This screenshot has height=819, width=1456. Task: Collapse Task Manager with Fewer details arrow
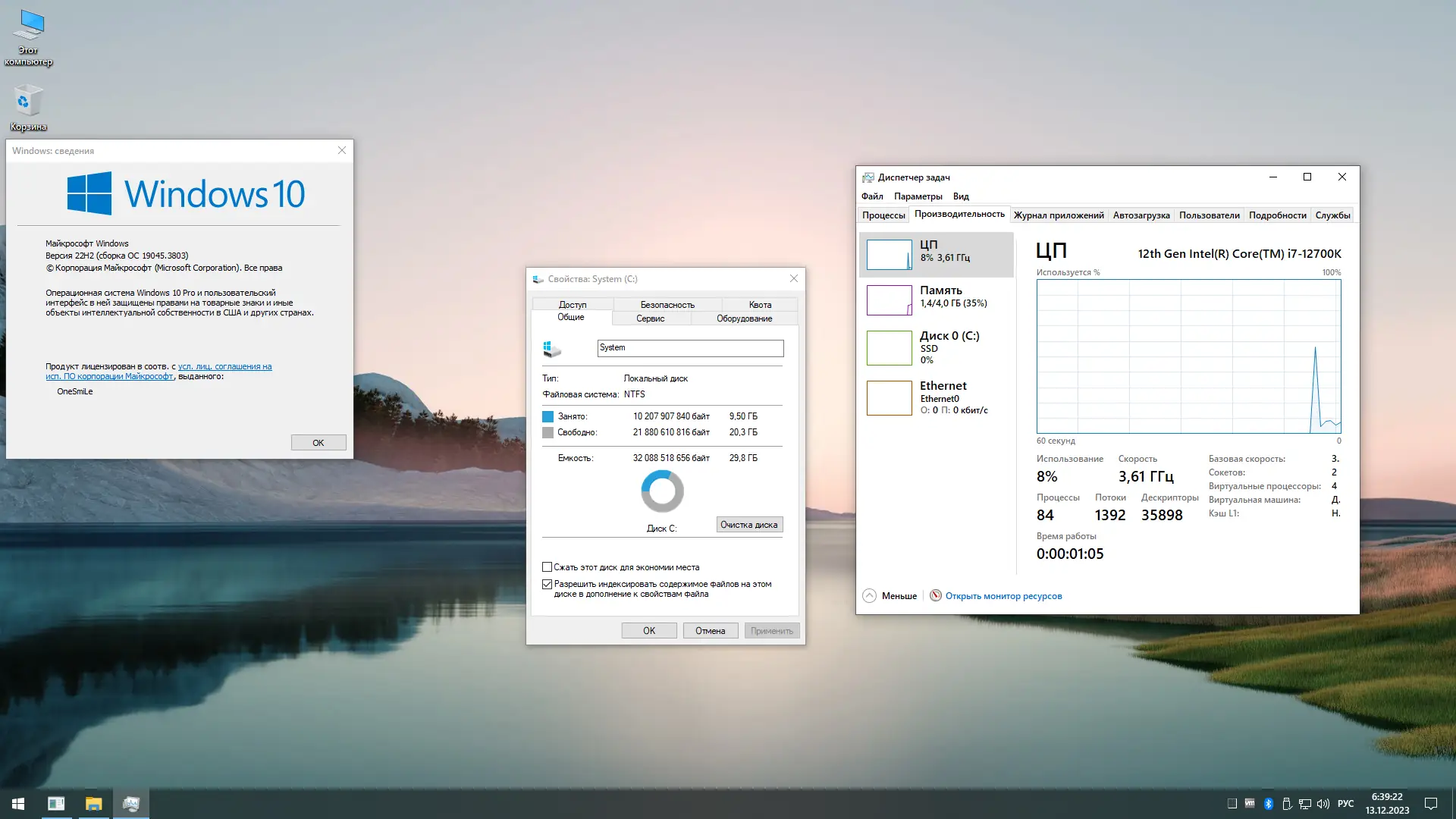coord(870,596)
